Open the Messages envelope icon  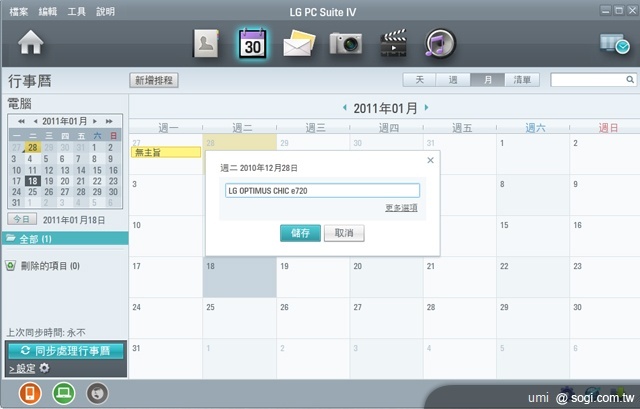tap(299, 43)
